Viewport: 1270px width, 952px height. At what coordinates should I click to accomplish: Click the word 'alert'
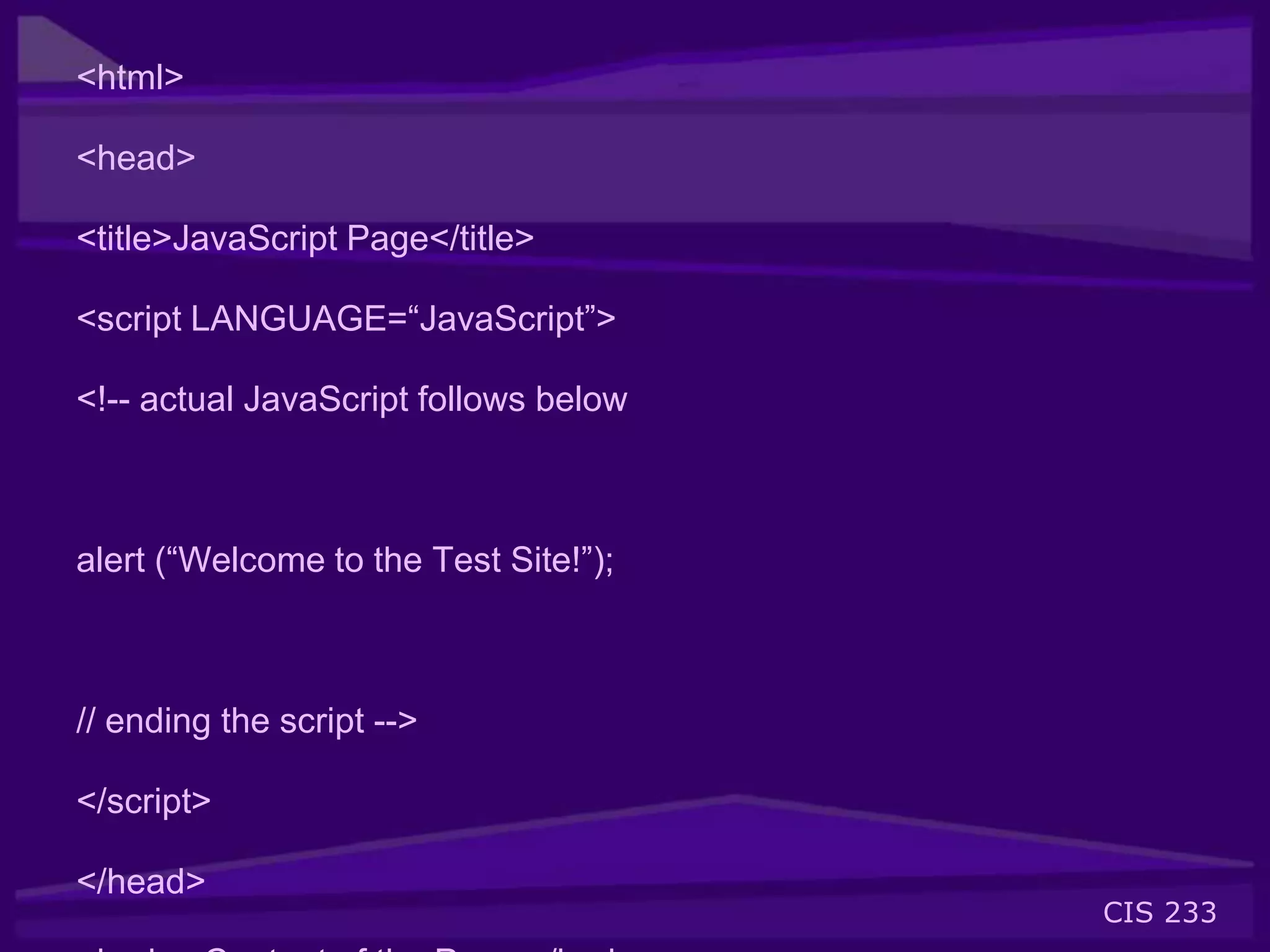[110, 560]
